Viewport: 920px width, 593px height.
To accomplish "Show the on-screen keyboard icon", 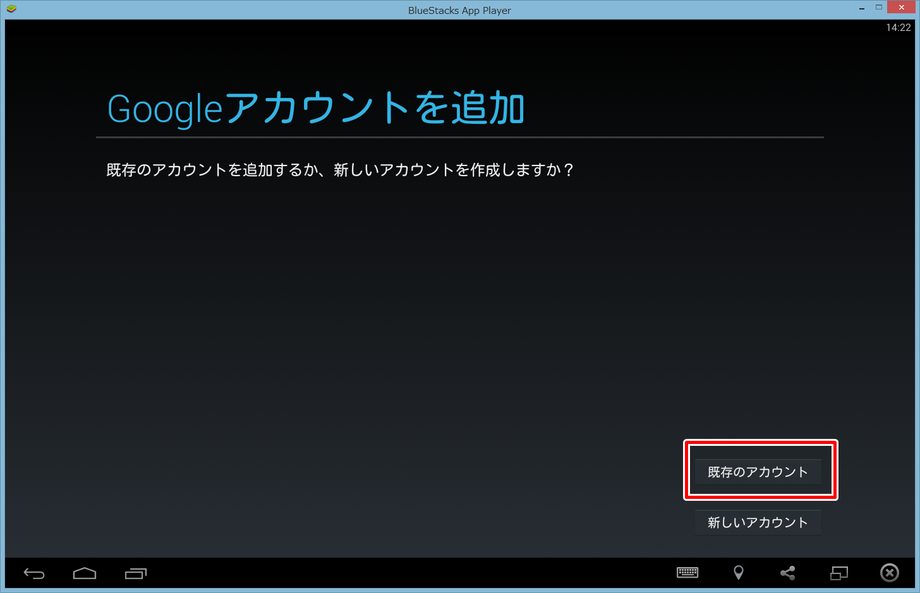I will (687, 573).
